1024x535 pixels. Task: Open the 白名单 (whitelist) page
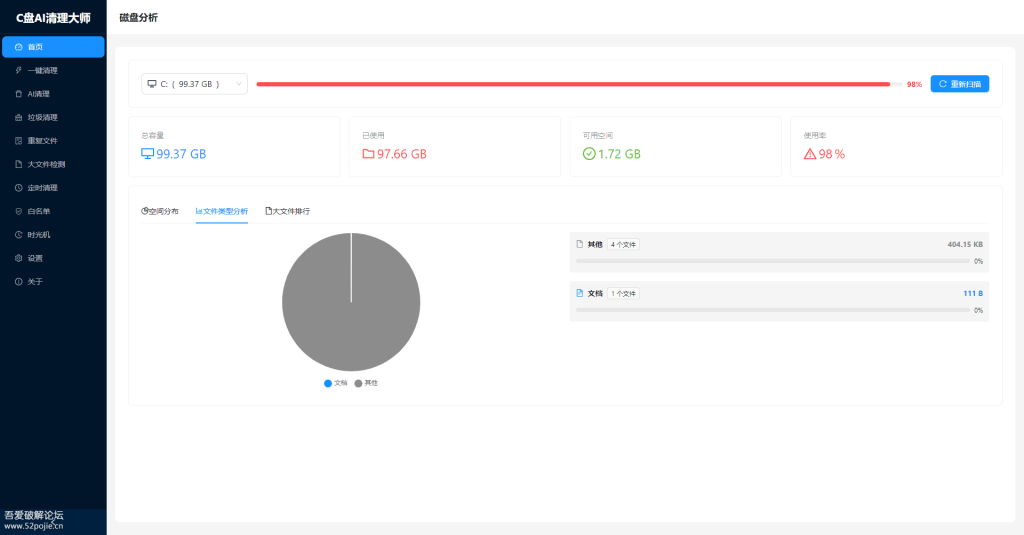click(x=38, y=211)
